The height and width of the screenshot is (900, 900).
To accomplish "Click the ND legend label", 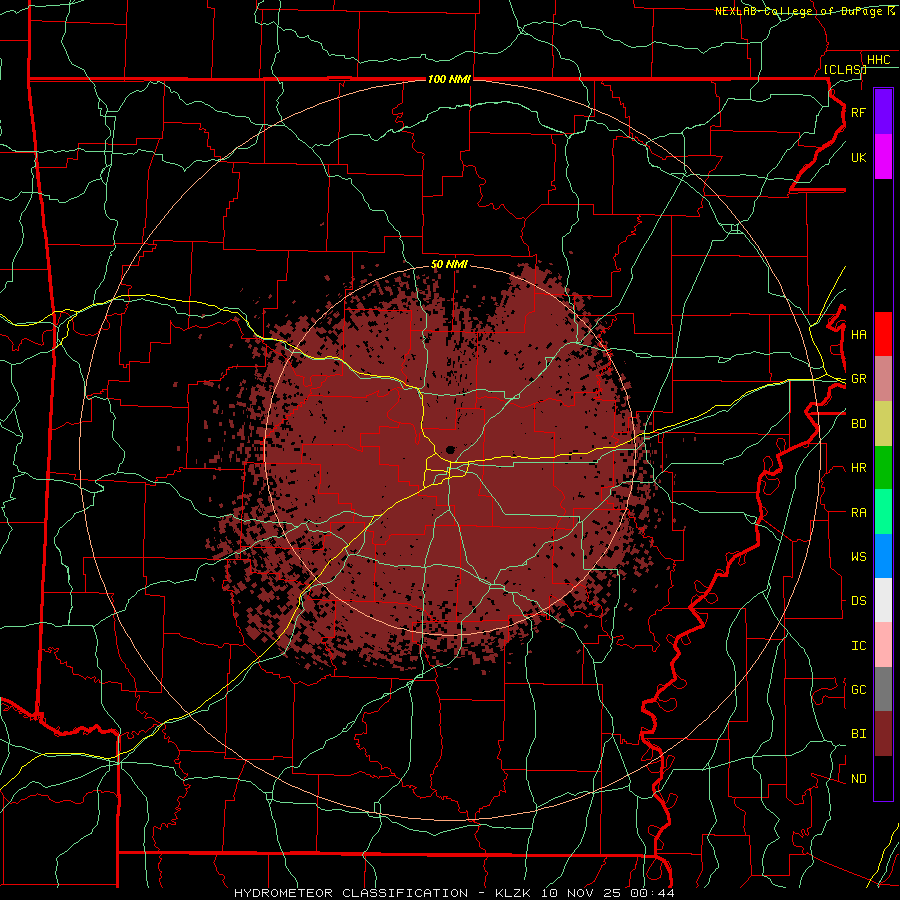I will [858, 779].
